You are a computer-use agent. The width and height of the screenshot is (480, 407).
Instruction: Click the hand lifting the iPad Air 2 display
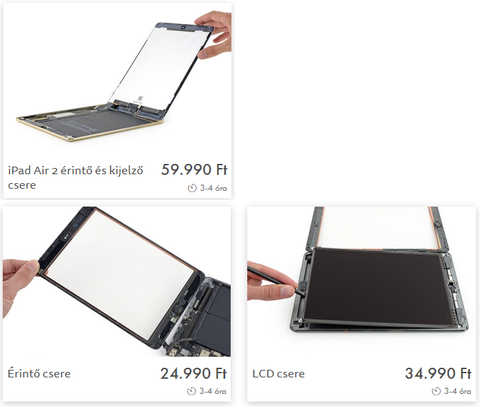coord(214,34)
